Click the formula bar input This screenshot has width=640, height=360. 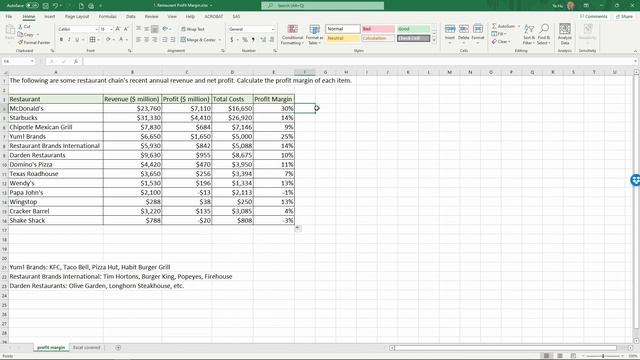(x=359, y=61)
